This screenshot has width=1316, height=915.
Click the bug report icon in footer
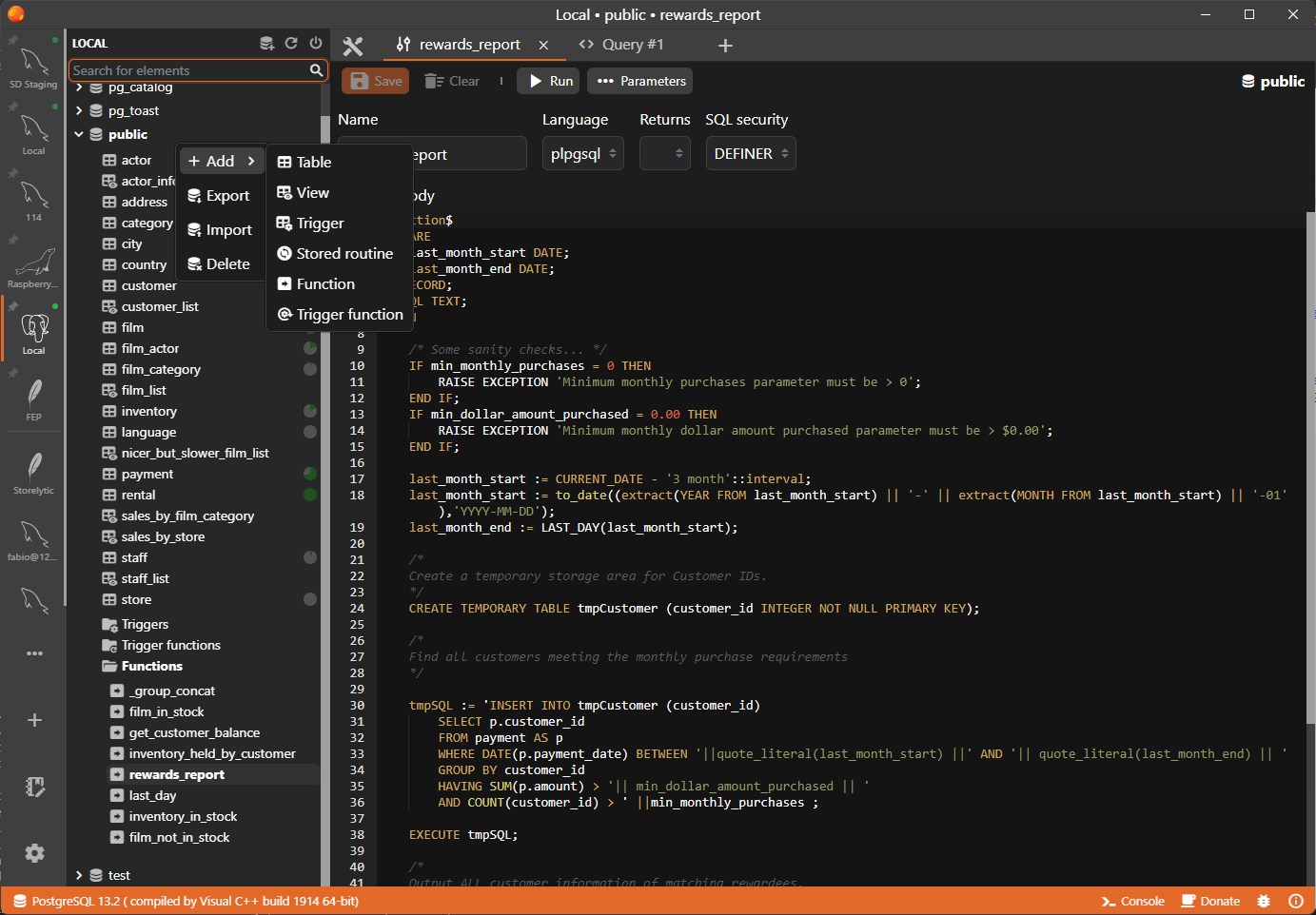point(1264,901)
